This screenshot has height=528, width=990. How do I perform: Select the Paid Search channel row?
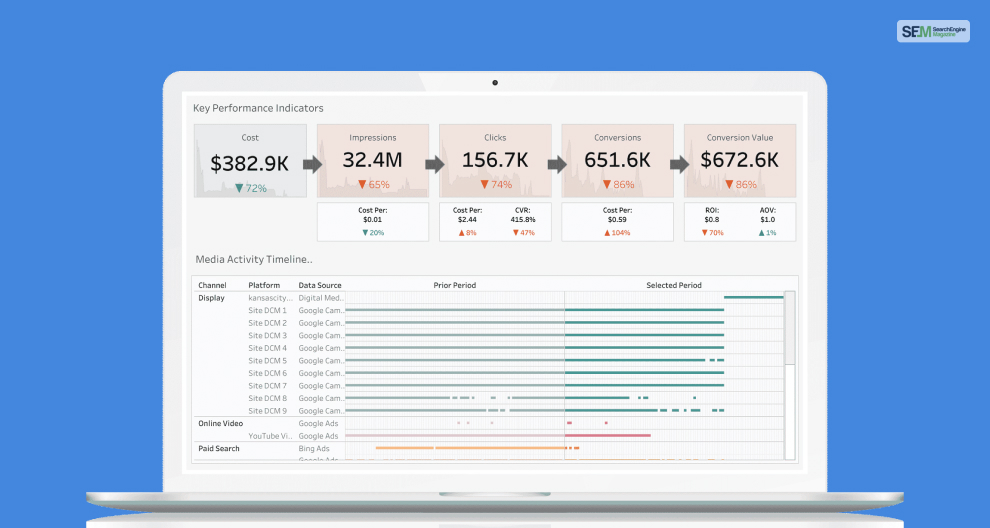(219, 448)
